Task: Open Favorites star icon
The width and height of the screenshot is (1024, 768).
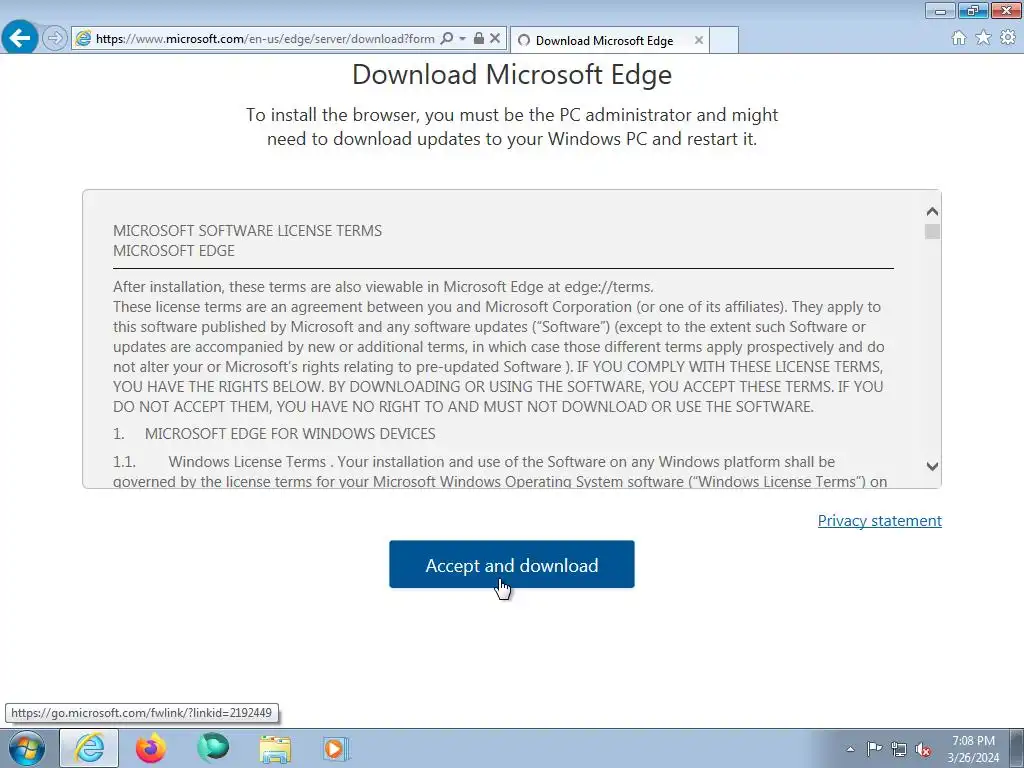Action: click(983, 38)
